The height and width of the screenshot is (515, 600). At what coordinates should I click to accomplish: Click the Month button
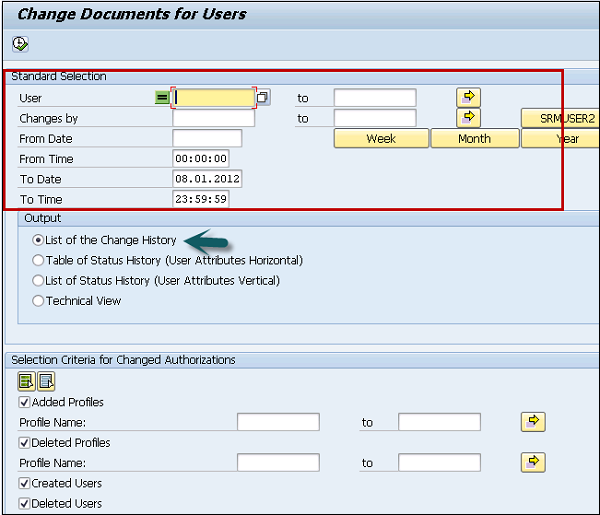coord(474,139)
